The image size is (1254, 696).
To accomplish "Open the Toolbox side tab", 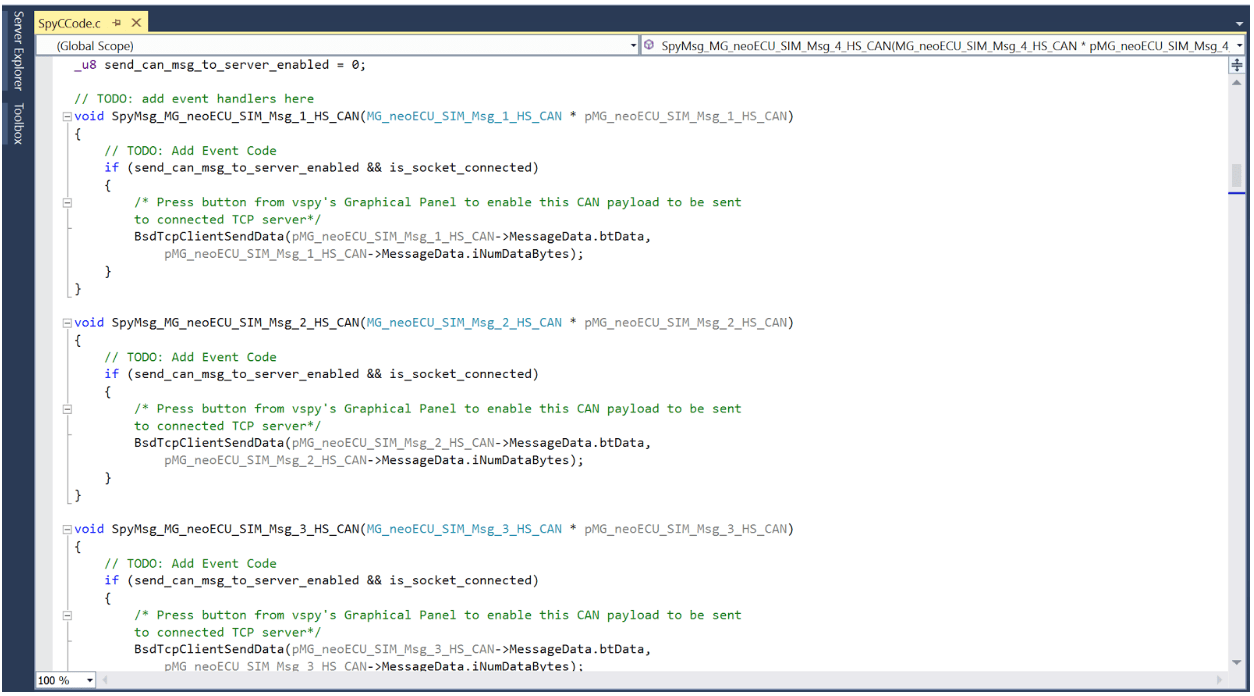I will pos(17,123).
